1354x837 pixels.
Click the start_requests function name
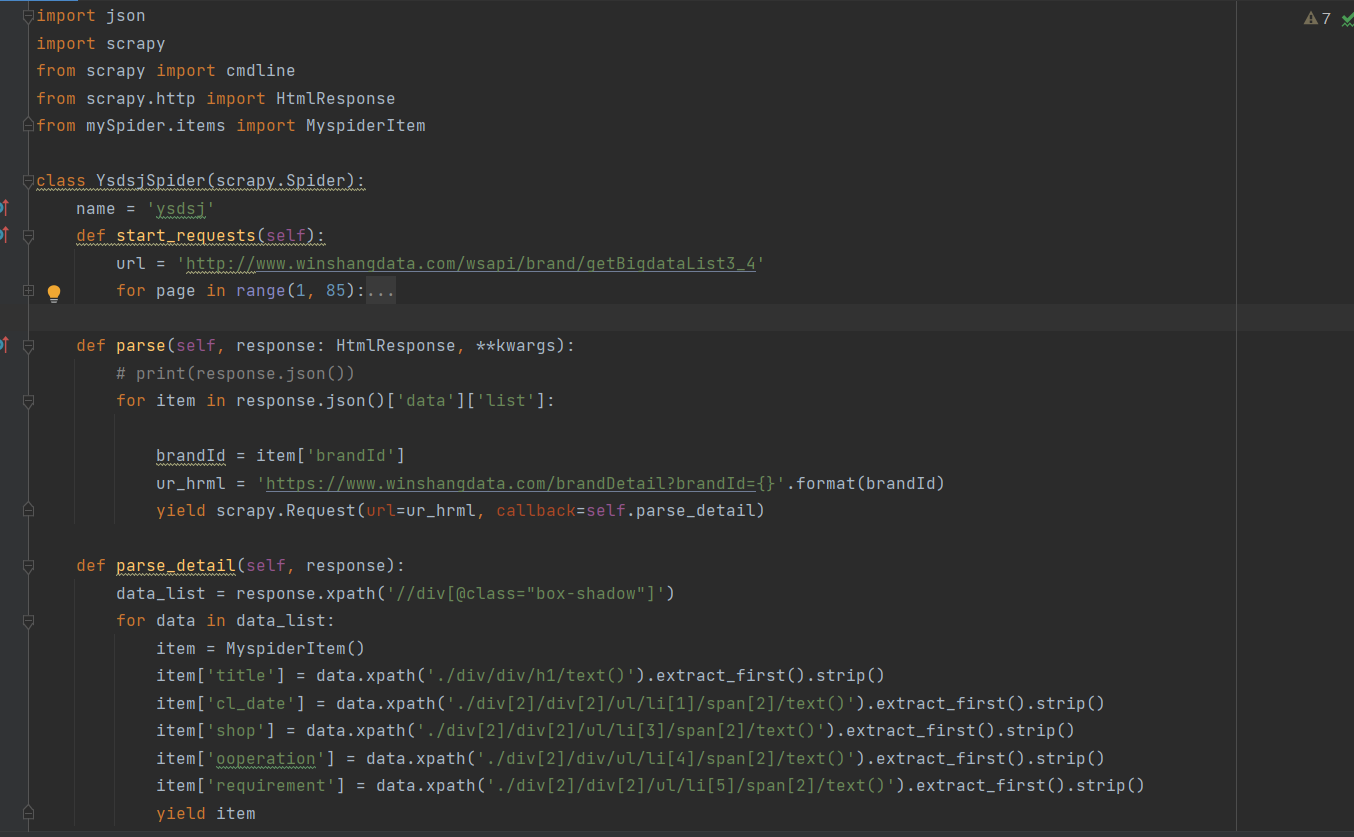pos(186,236)
